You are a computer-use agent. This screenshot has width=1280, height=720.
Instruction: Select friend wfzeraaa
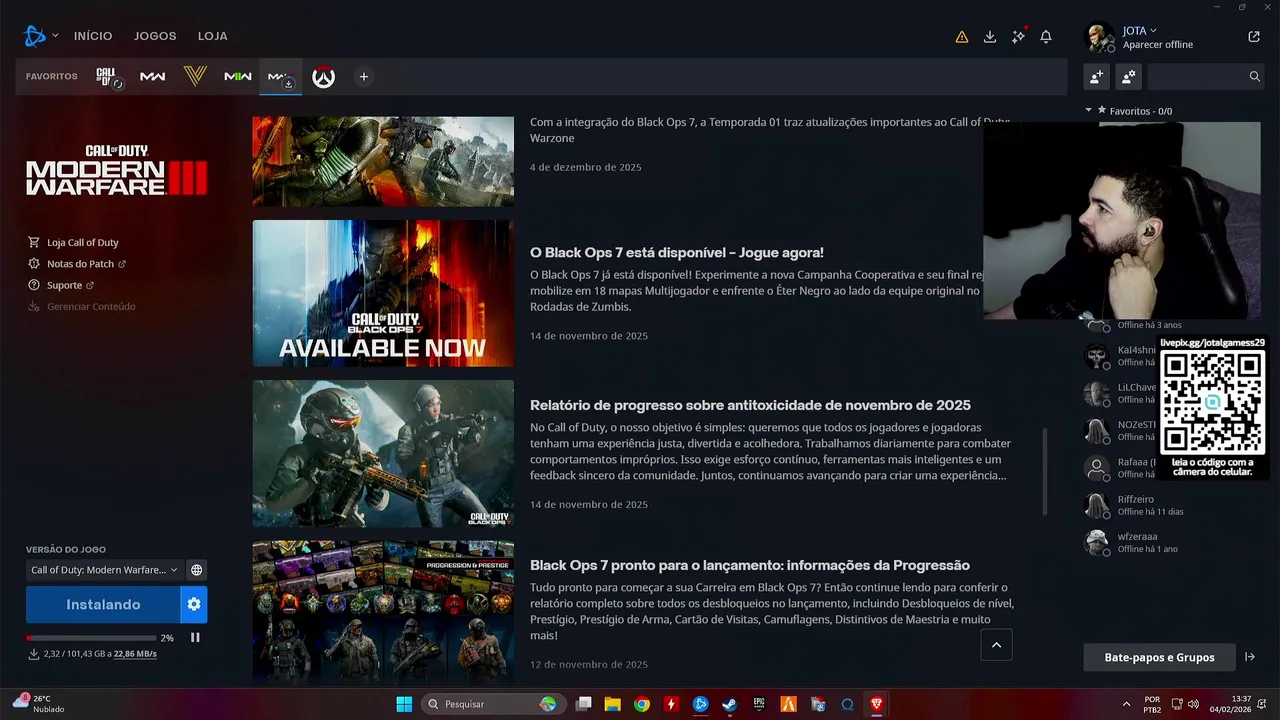[x=1137, y=543]
